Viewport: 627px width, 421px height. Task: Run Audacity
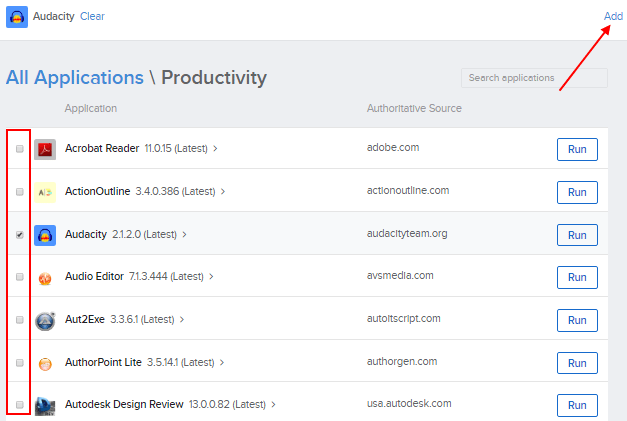577,235
